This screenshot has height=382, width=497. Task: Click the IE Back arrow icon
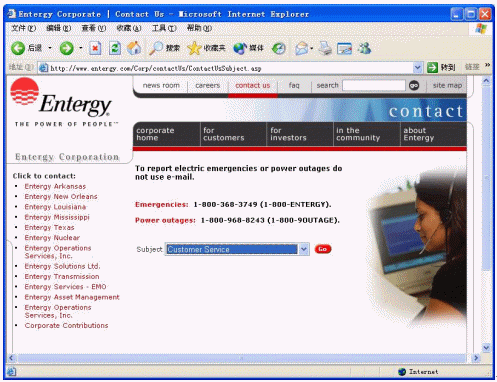(x=18, y=48)
